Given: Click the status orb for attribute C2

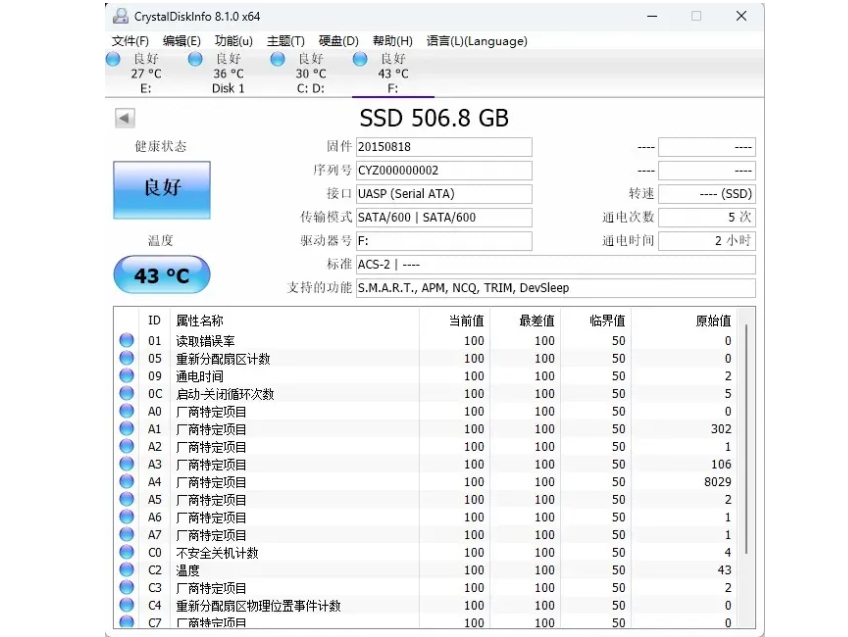Looking at the screenshot, I should tap(127, 570).
